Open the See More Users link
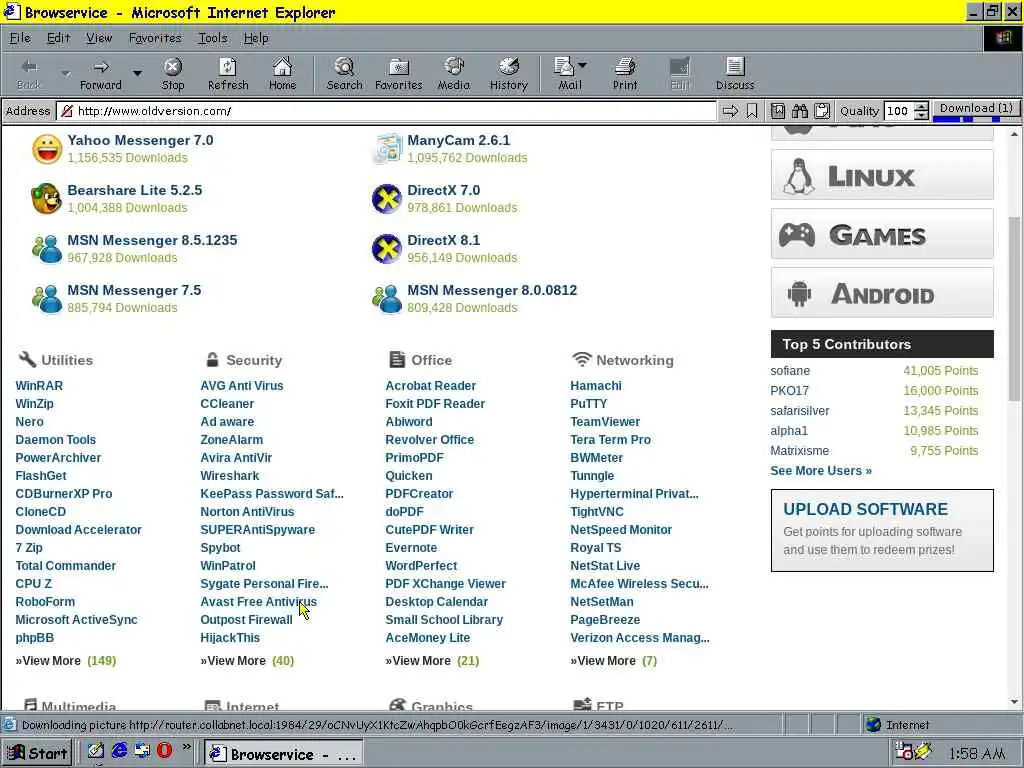1024x768 pixels. pos(821,471)
